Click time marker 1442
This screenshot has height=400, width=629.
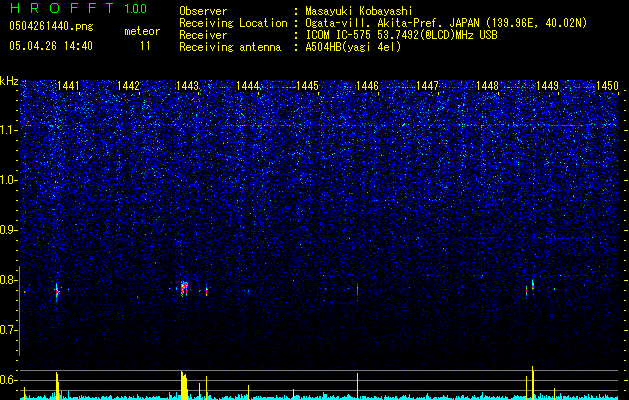128,86
